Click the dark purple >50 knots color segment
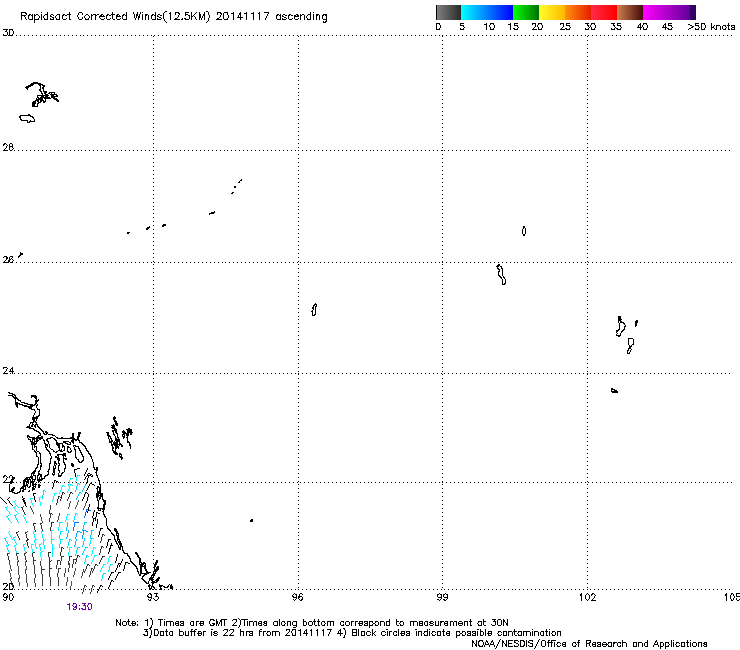This screenshot has width=740, height=650. (692, 12)
